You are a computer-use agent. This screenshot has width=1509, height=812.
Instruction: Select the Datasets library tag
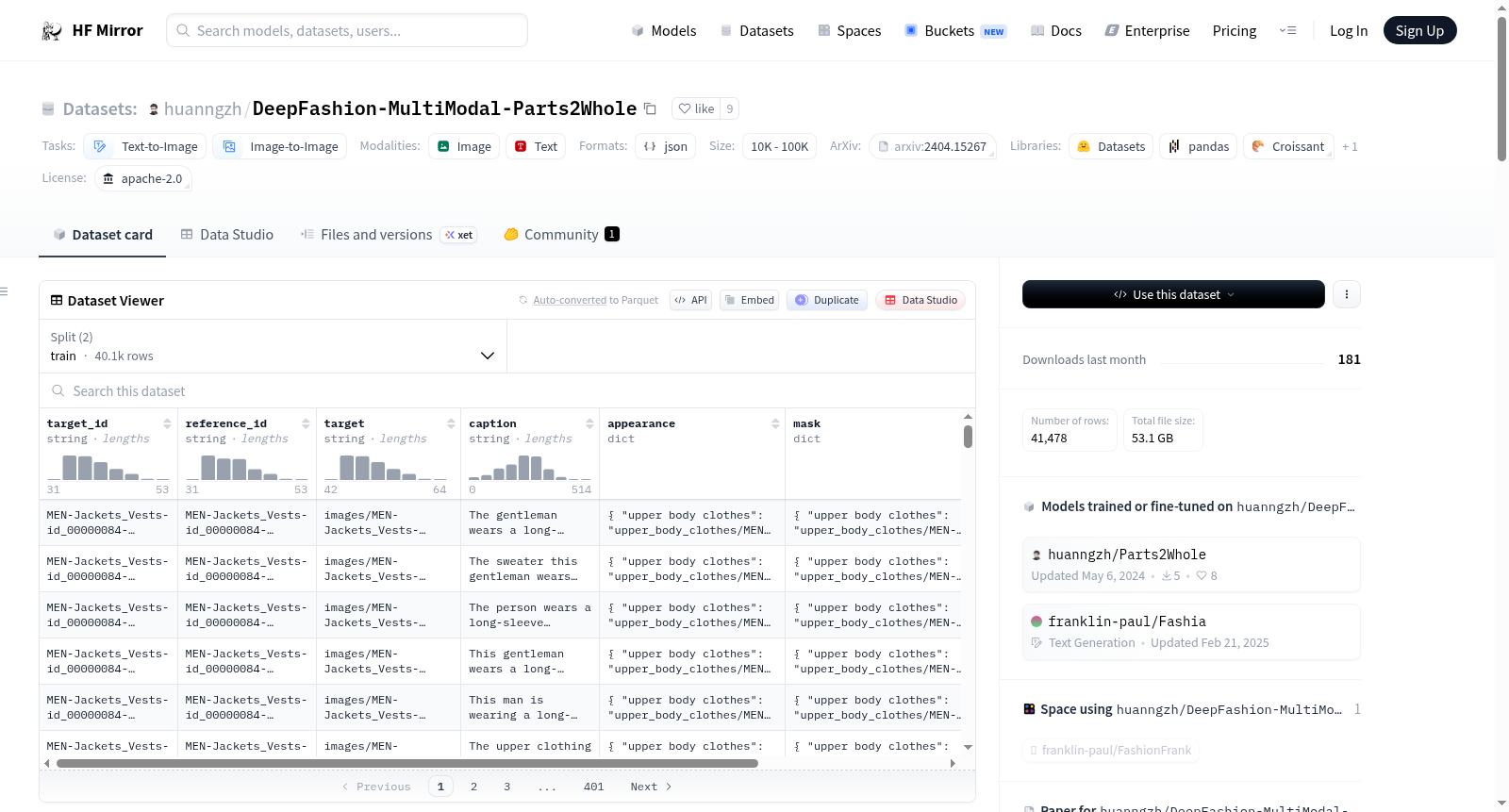pyautogui.click(x=1111, y=146)
